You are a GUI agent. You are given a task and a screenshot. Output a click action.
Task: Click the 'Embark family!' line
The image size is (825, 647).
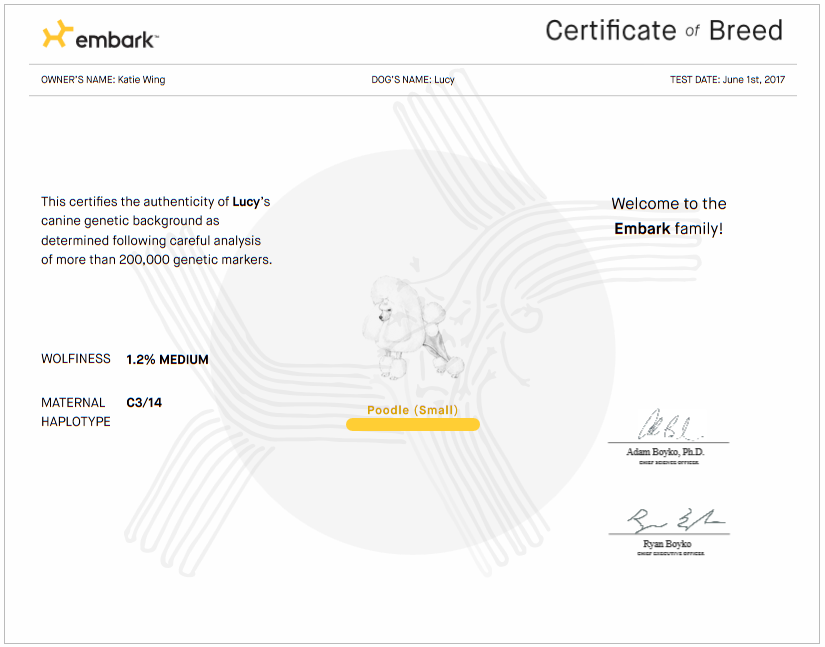pos(669,229)
